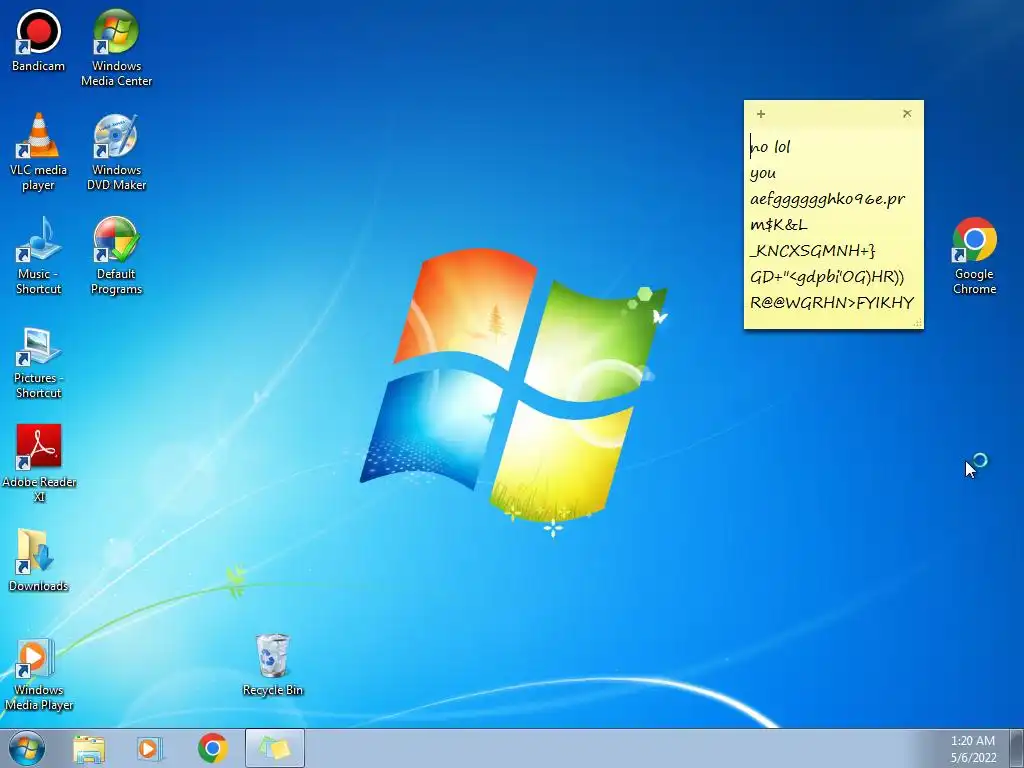Open Windows Explorer from the taskbar
The height and width of the screenshot is (768, 1024).
coord(89,748)
